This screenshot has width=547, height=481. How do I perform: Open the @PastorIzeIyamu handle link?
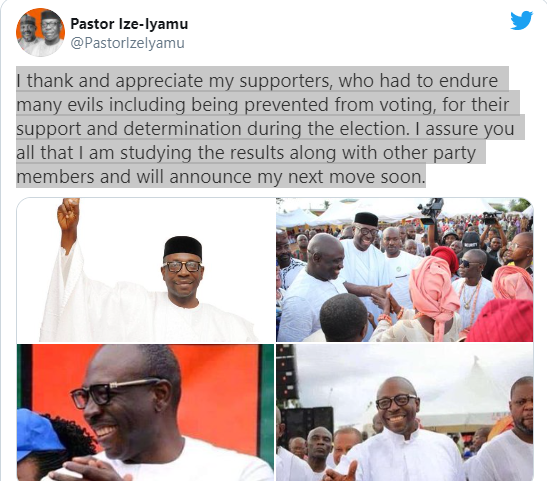[127, 43]
